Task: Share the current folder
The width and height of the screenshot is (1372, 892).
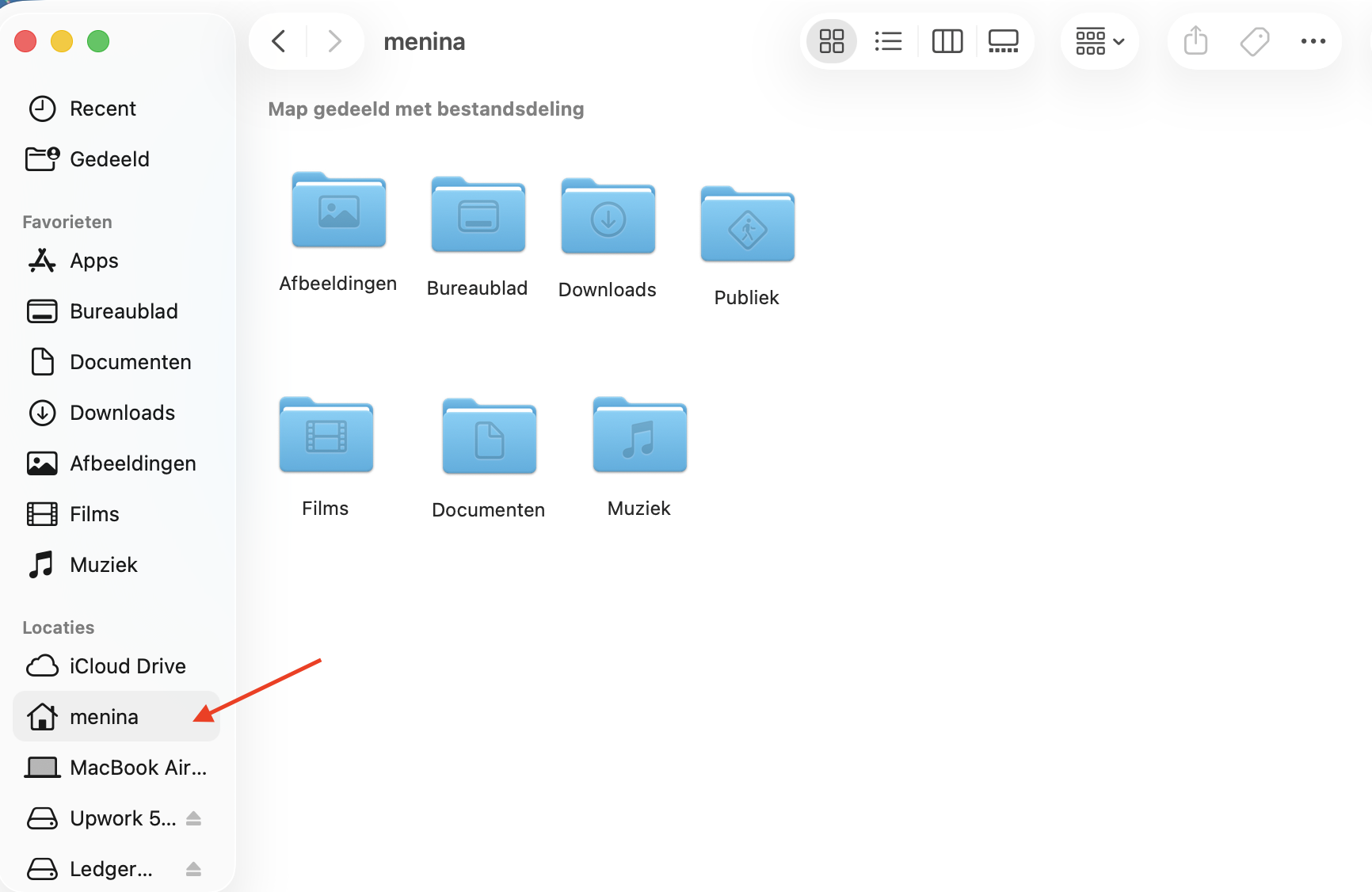Action: coord(1195,40)
